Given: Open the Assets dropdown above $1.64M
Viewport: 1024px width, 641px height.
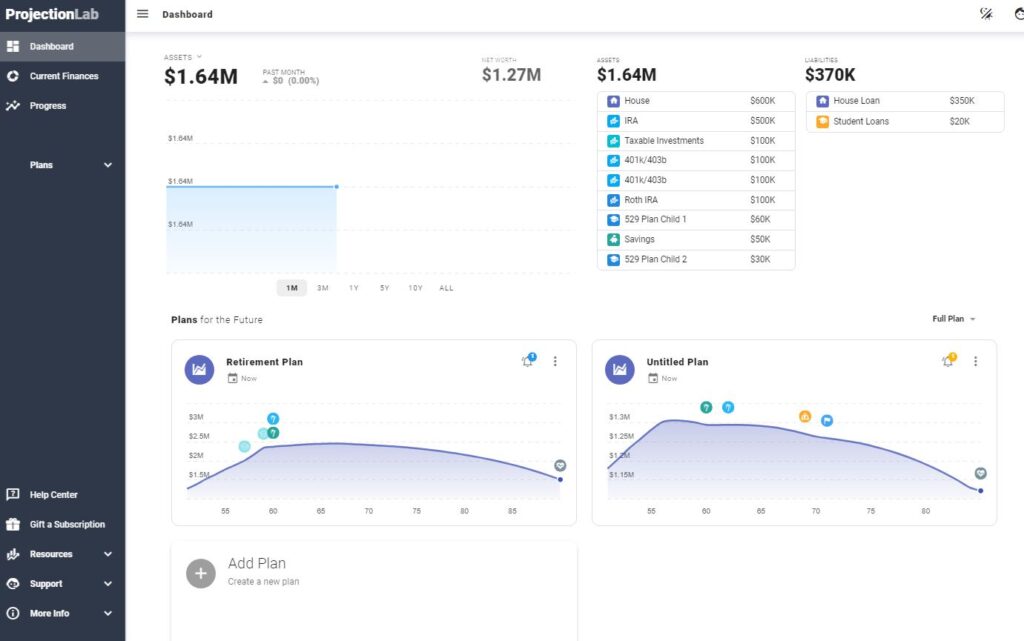Looking at the screenshot, I should [183, 58].
